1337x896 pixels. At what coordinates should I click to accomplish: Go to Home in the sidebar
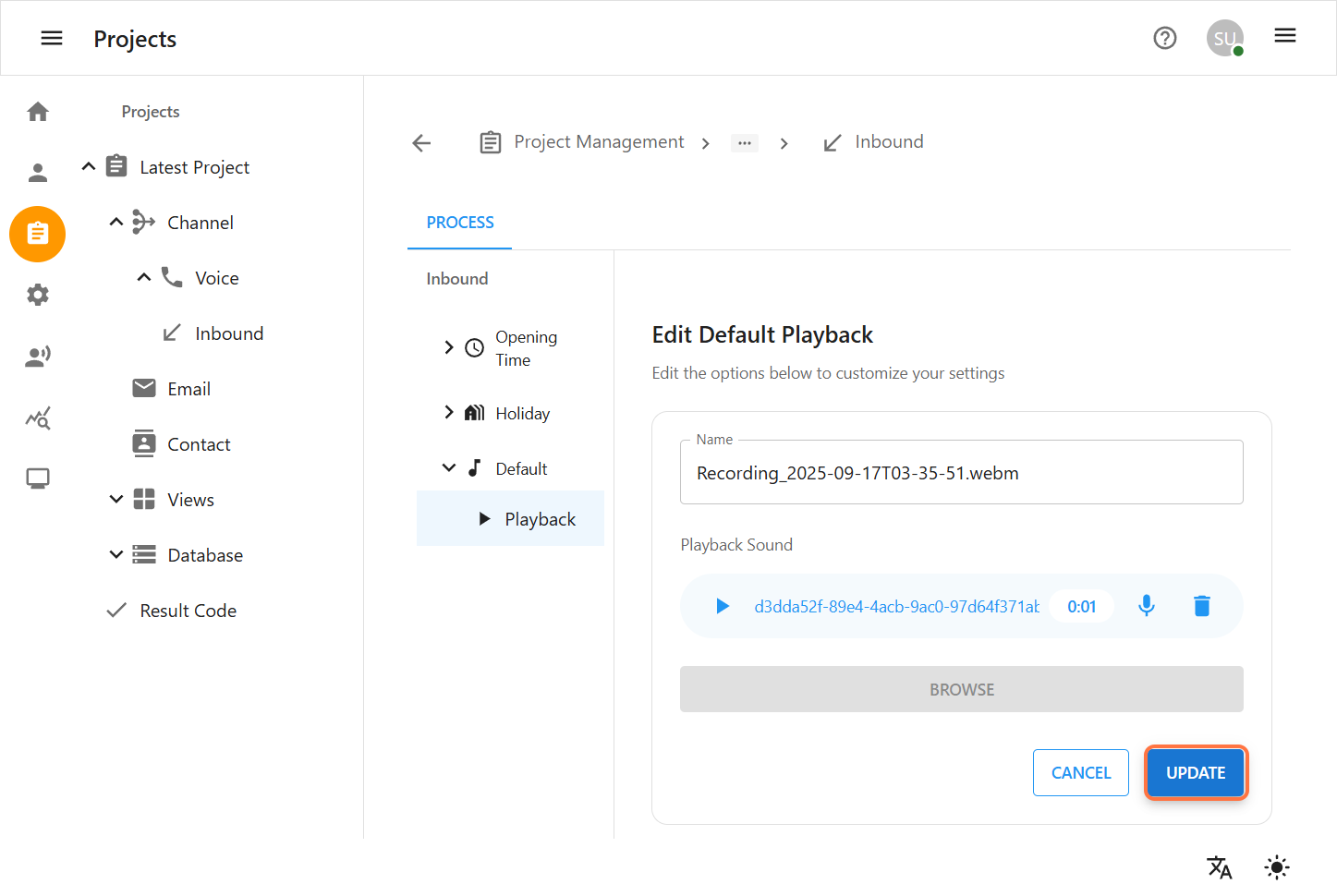pos(38,112)
